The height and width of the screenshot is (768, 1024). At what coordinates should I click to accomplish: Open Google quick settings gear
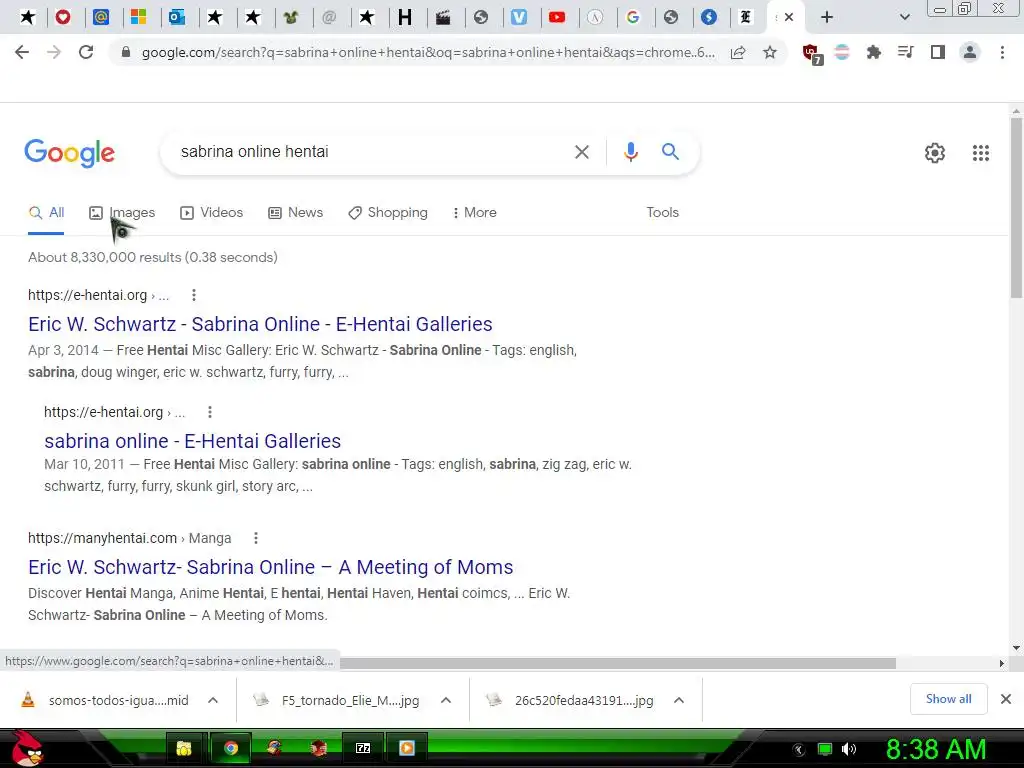click(935, 153)
